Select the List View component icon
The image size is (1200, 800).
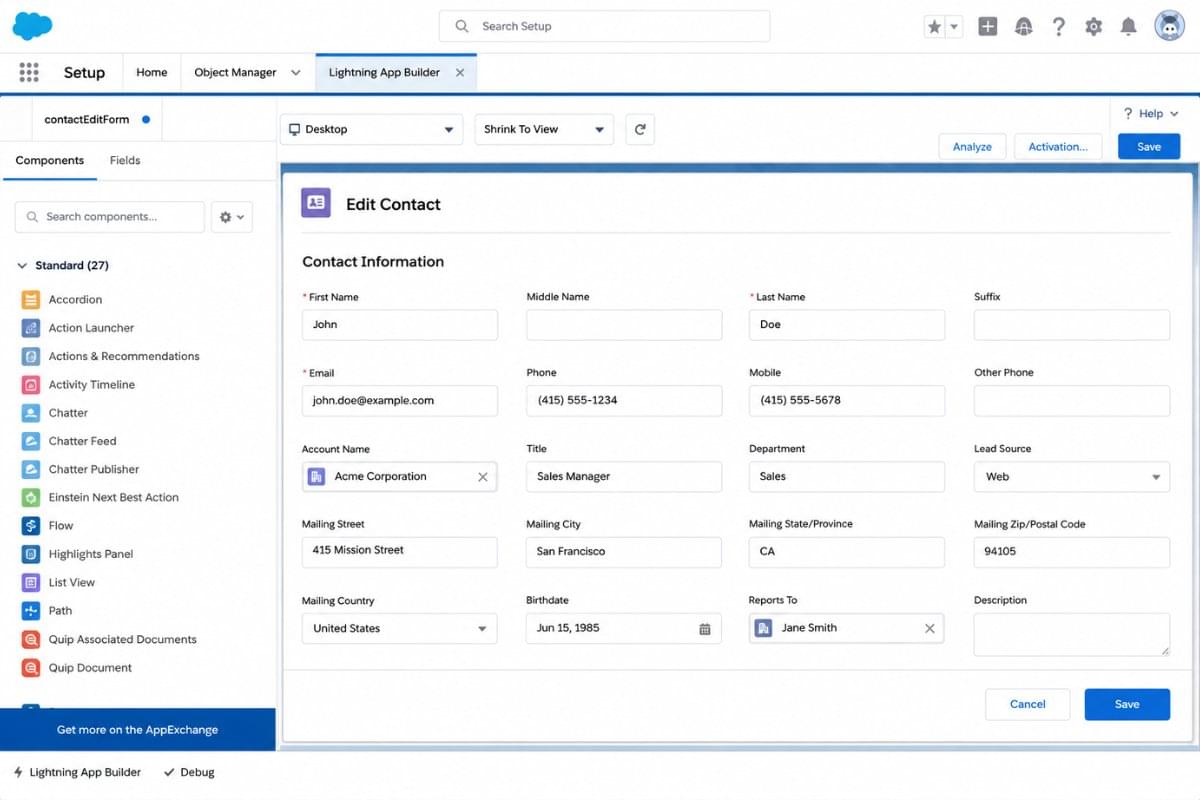click(x=30, y=582)
